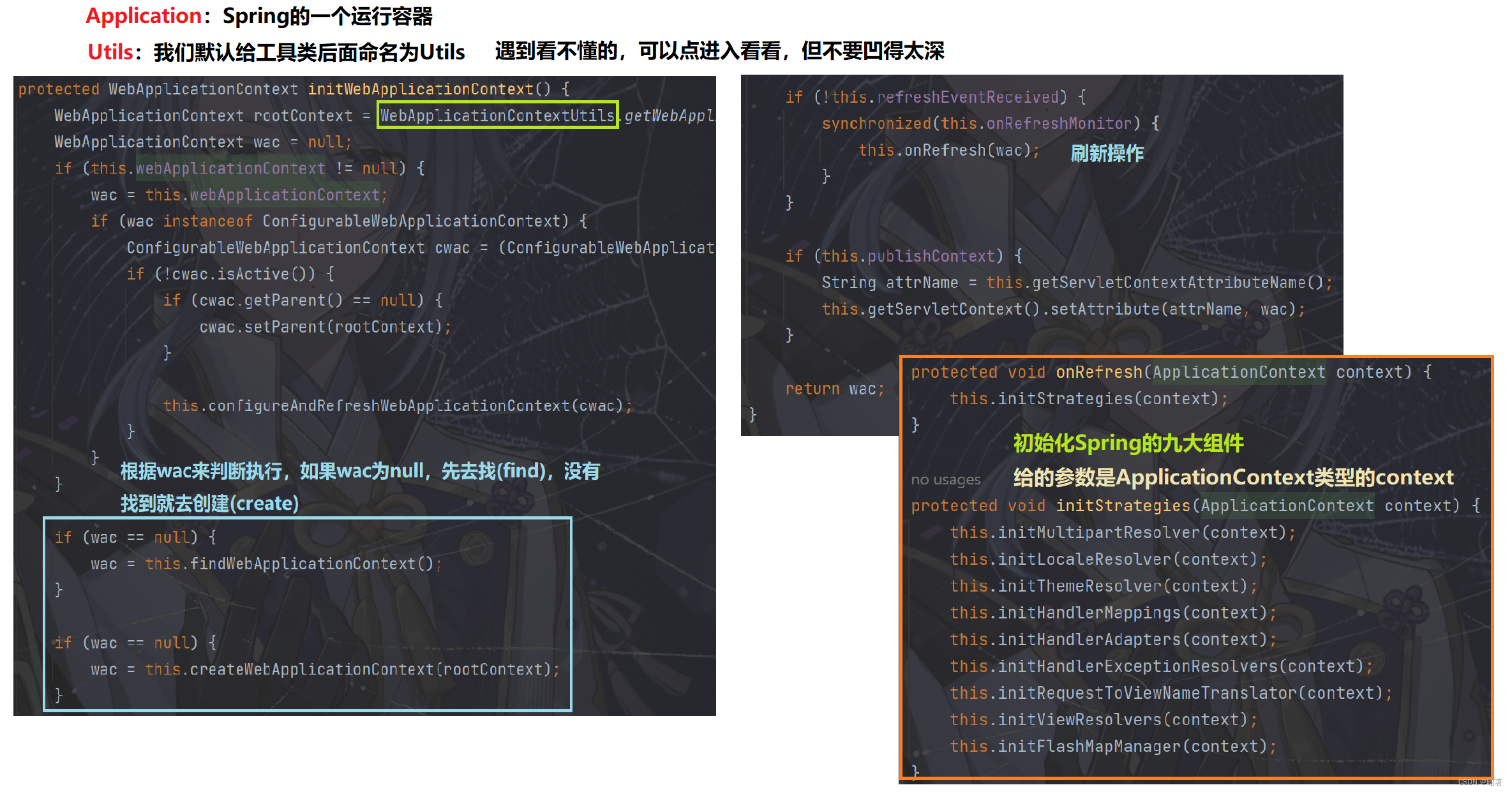This screenshot has width=1512, height=792.
Task: Click 'WebApplicationContext wac = null;' line
Action: [x=202, y=142]
